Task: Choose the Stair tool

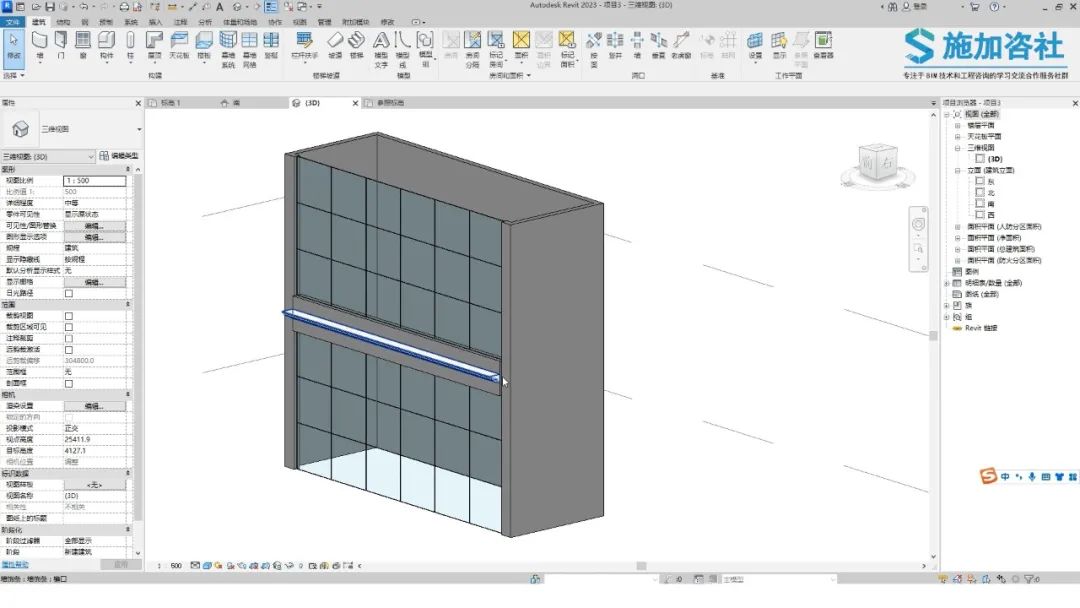Action: point(356,45)
